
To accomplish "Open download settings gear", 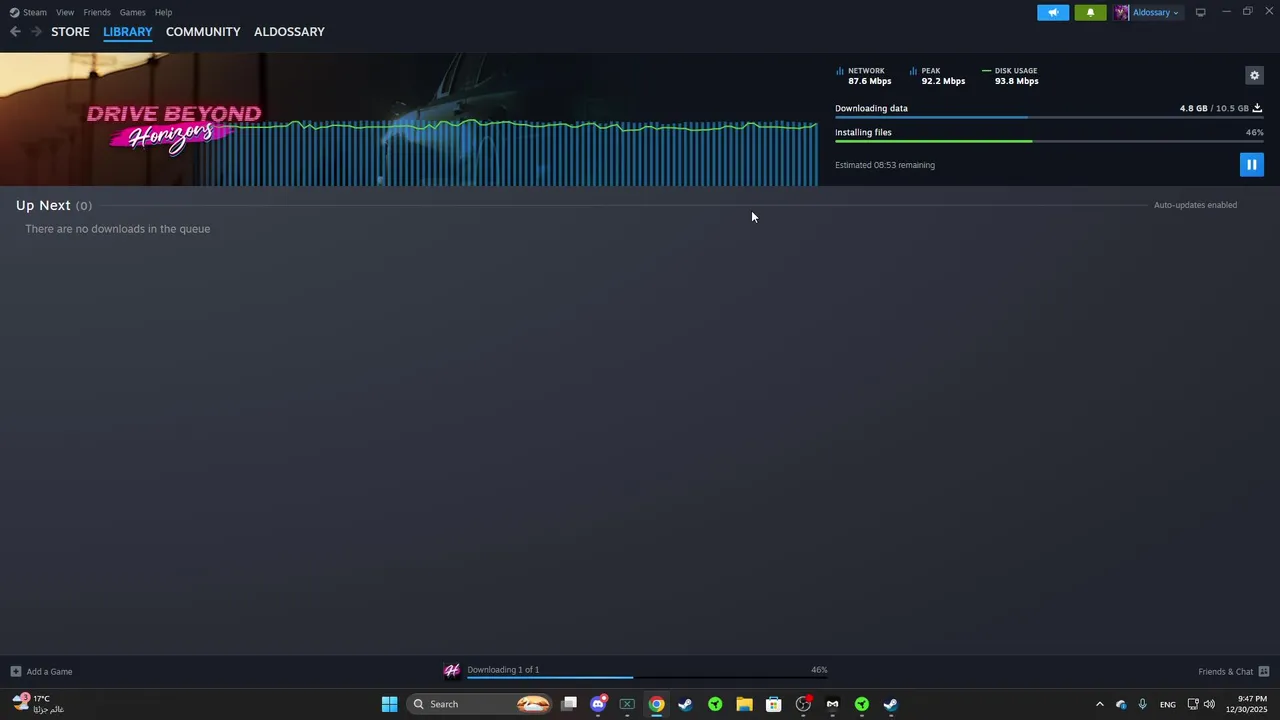I will pyautogui.click(x=1254, y=75).
